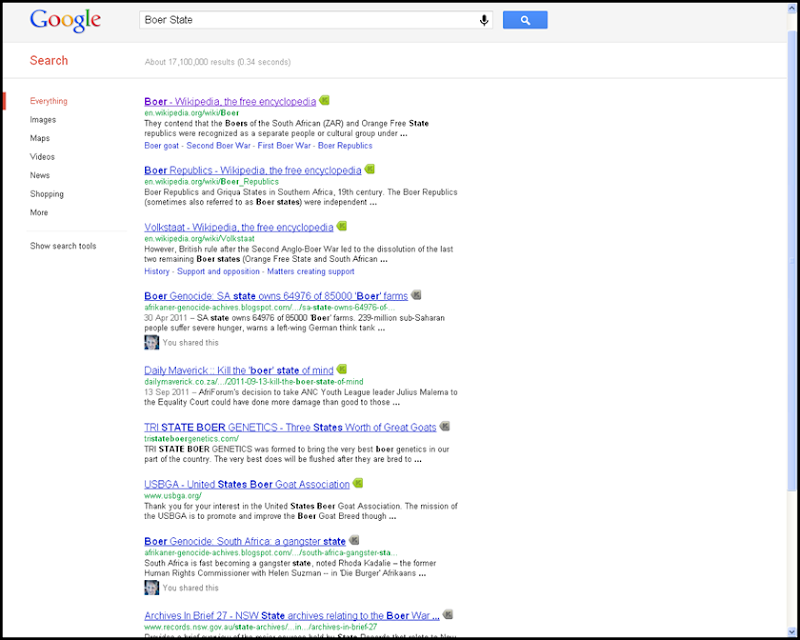Open TRI STATE BOER GENETICS result
Viewport: 800px width, 640px height.
290,427
